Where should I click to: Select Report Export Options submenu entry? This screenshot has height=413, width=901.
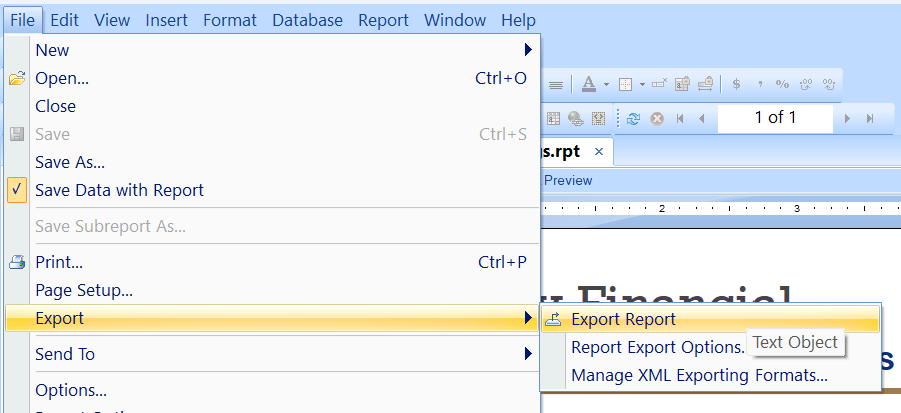711,348
